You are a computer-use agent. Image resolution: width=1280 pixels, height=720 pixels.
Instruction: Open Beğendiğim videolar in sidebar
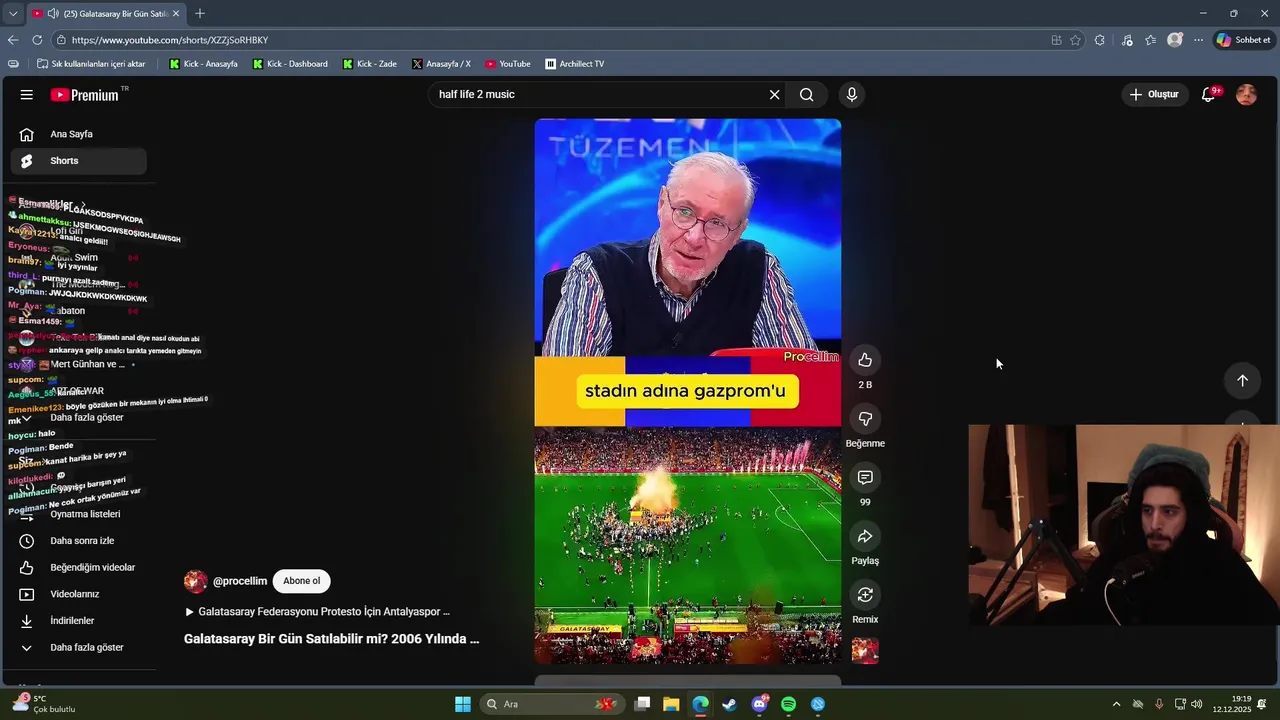pos(78,568)
